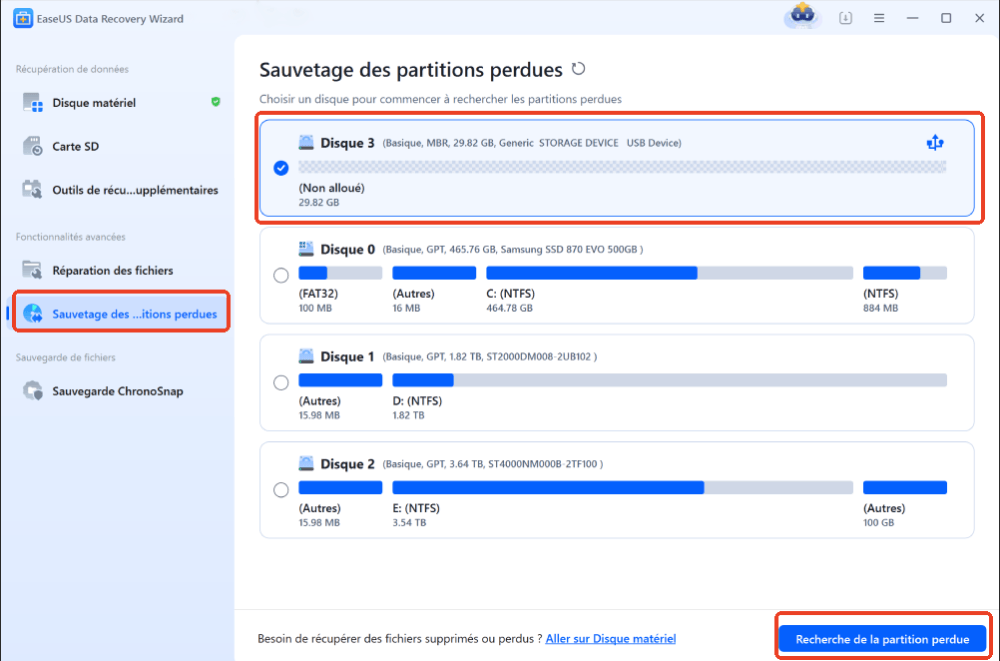Click the 16 MB Autres partition bar on Disque 0
Screen dimensions: 1000x661
[x=434, y=273]
